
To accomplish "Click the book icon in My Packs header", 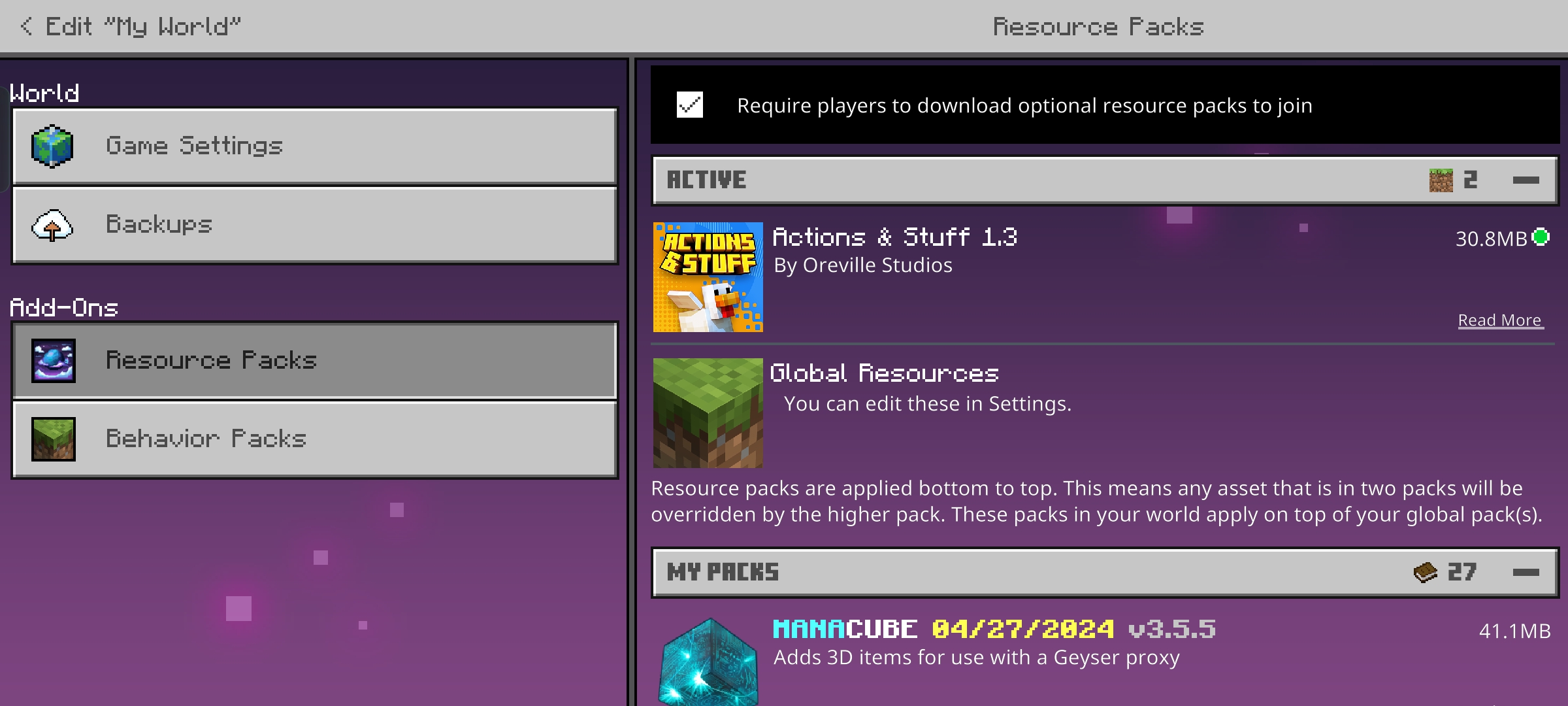I will click(x=1425, y=573).
